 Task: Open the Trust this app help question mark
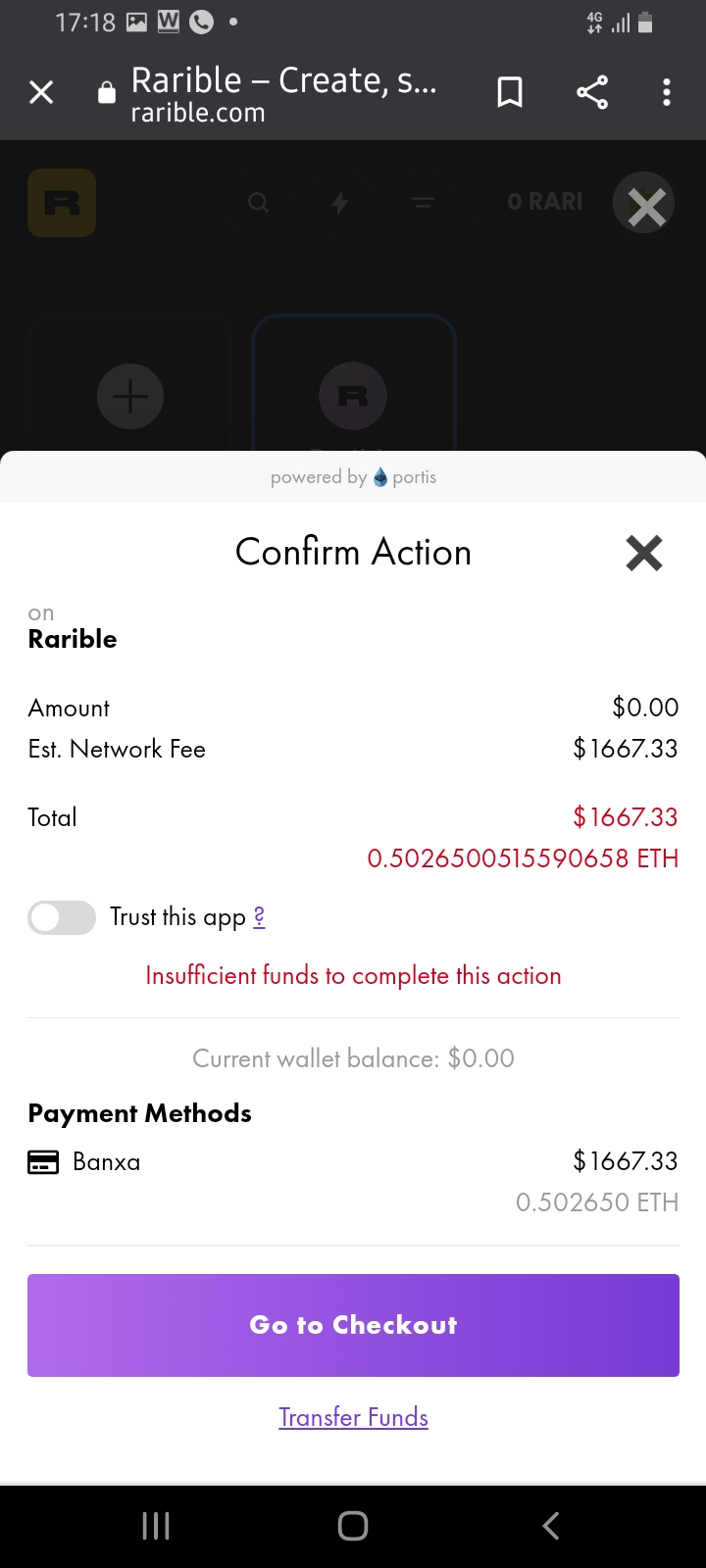pyautogui.click(x=259, y=917)
